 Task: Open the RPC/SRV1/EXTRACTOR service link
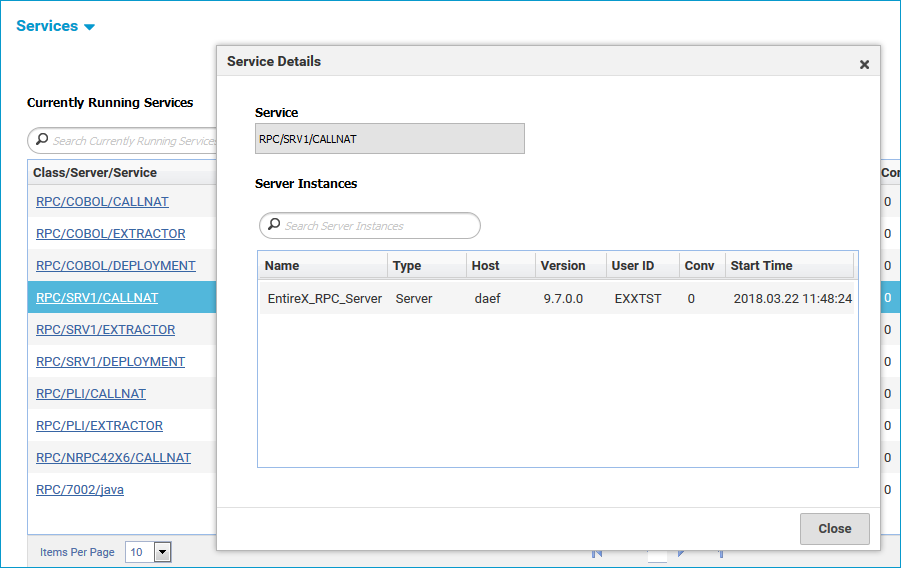(105, 330)
